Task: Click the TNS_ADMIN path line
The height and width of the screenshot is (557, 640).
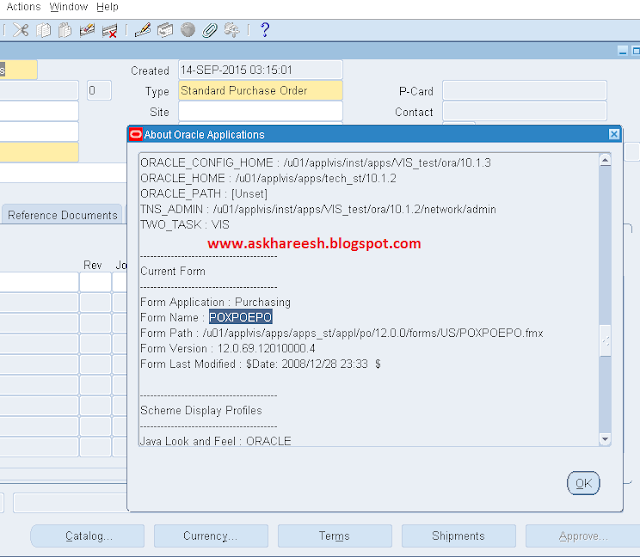Action: (x=318, y=209)
